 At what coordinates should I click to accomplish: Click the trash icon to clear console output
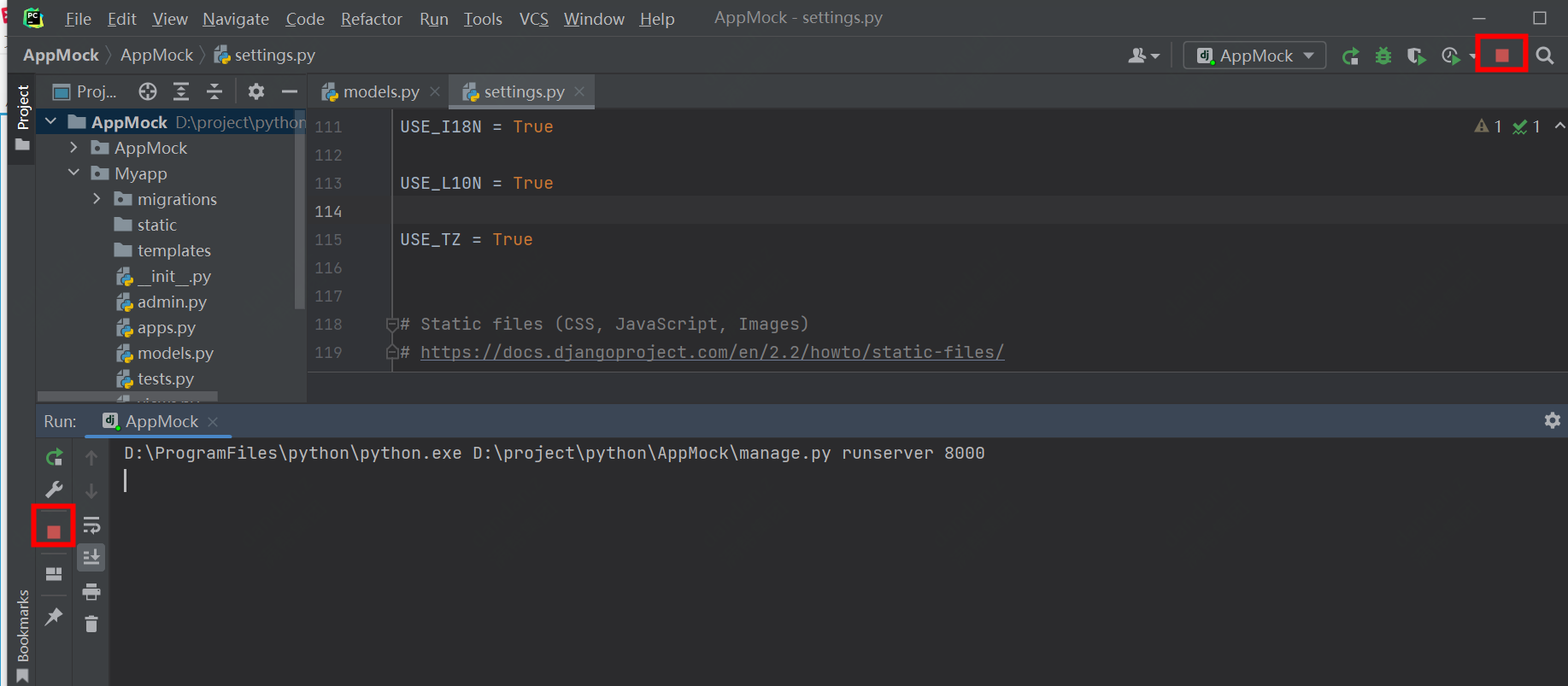pyautogui.click(x=91, y=624)
